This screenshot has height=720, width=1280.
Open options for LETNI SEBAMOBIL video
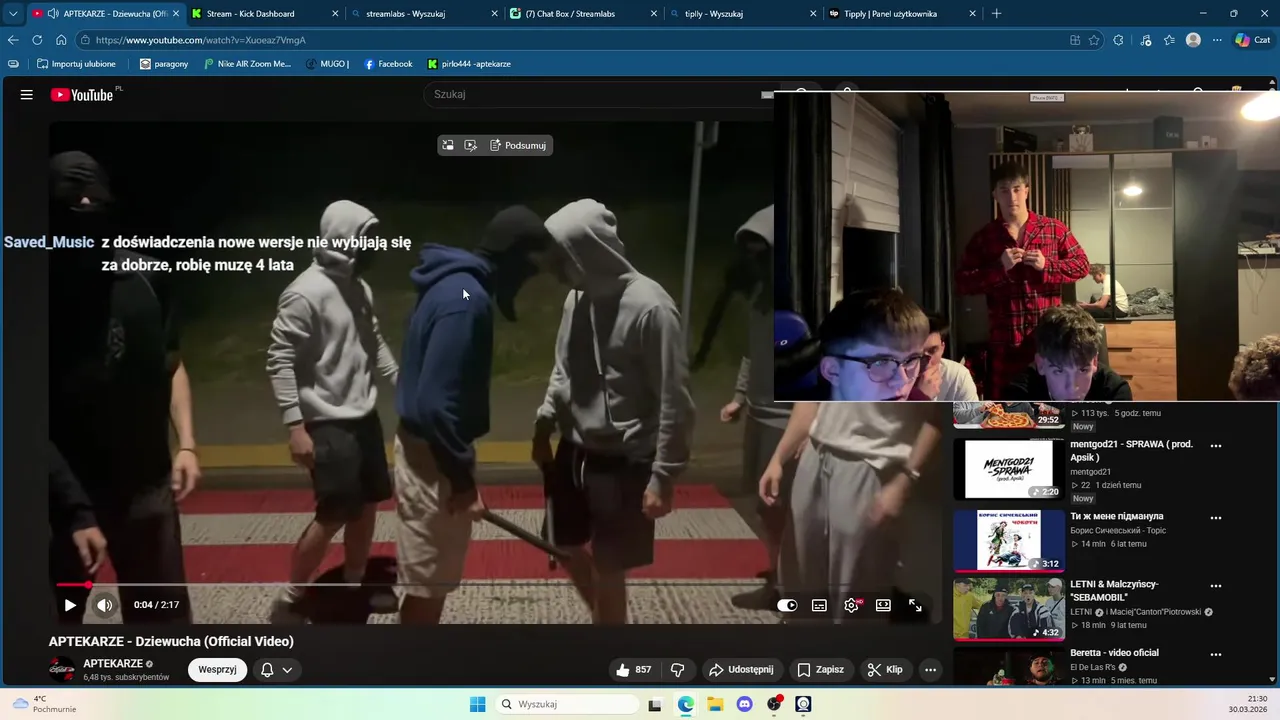click(x=1216, y=586)
